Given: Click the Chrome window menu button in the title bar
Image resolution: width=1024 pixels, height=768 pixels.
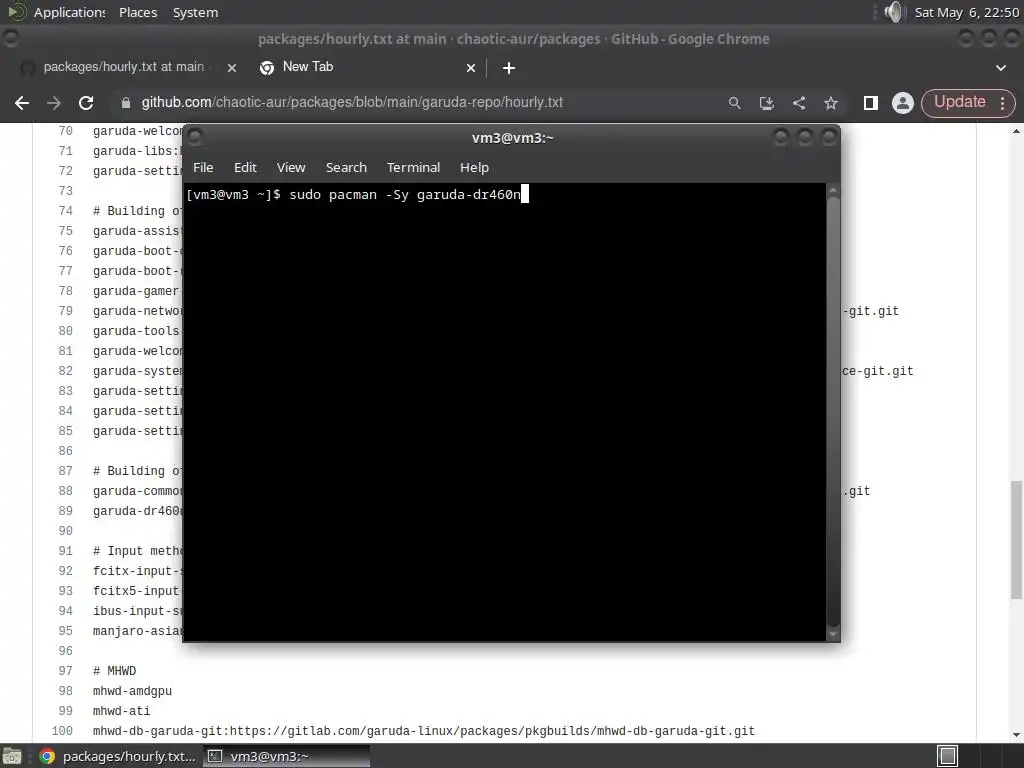Looking at the screenshot, I should (x=11, y=39).
